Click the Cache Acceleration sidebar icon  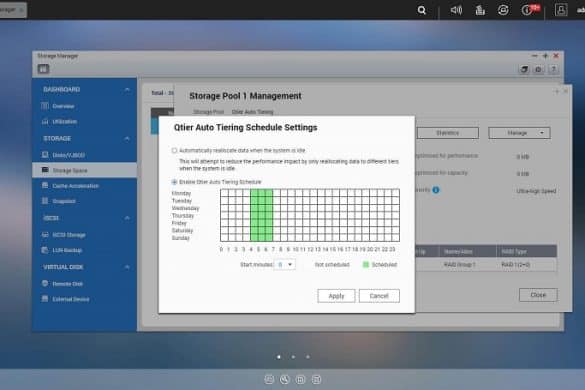pyautogui.click(x=45, y=185)
